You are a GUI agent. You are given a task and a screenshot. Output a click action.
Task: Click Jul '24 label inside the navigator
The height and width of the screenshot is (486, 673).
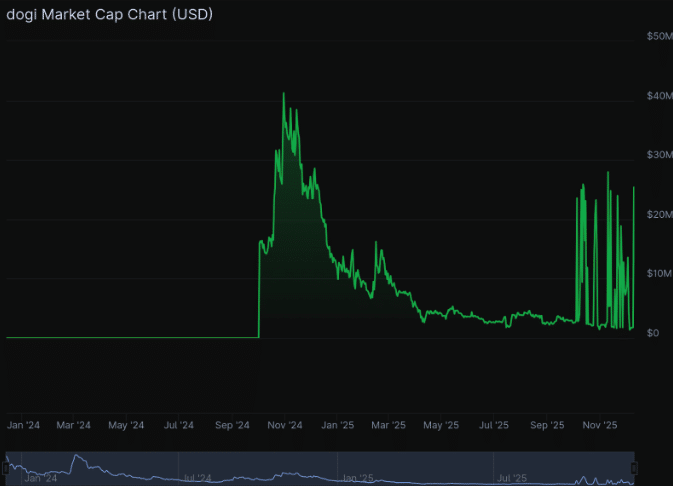[x=196, y=478]
